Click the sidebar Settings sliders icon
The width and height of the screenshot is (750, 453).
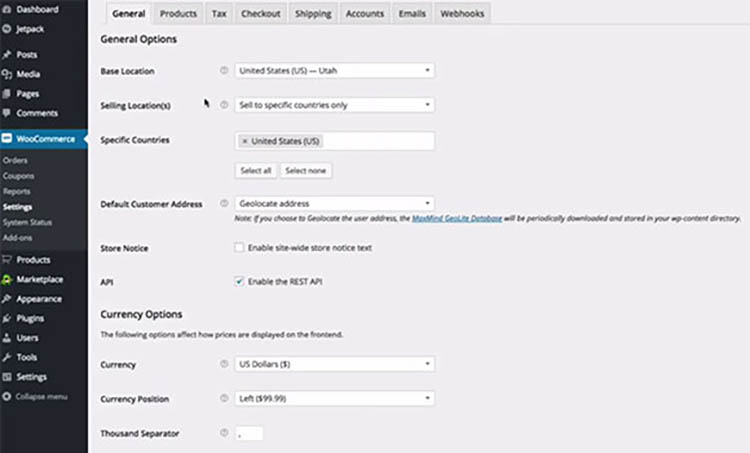pos(7,377)
